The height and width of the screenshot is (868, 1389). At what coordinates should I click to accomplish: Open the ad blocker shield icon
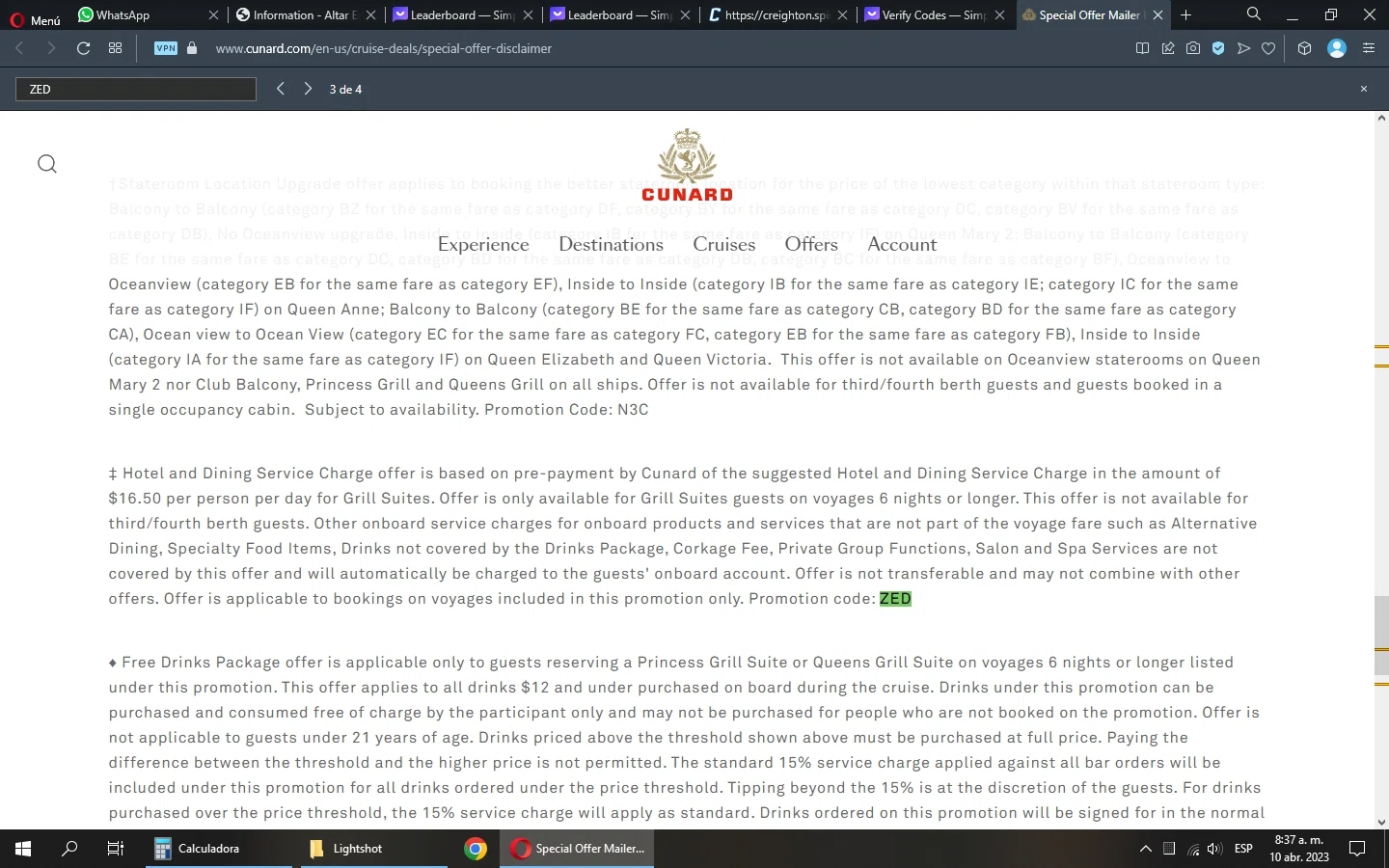[1218, 48]
